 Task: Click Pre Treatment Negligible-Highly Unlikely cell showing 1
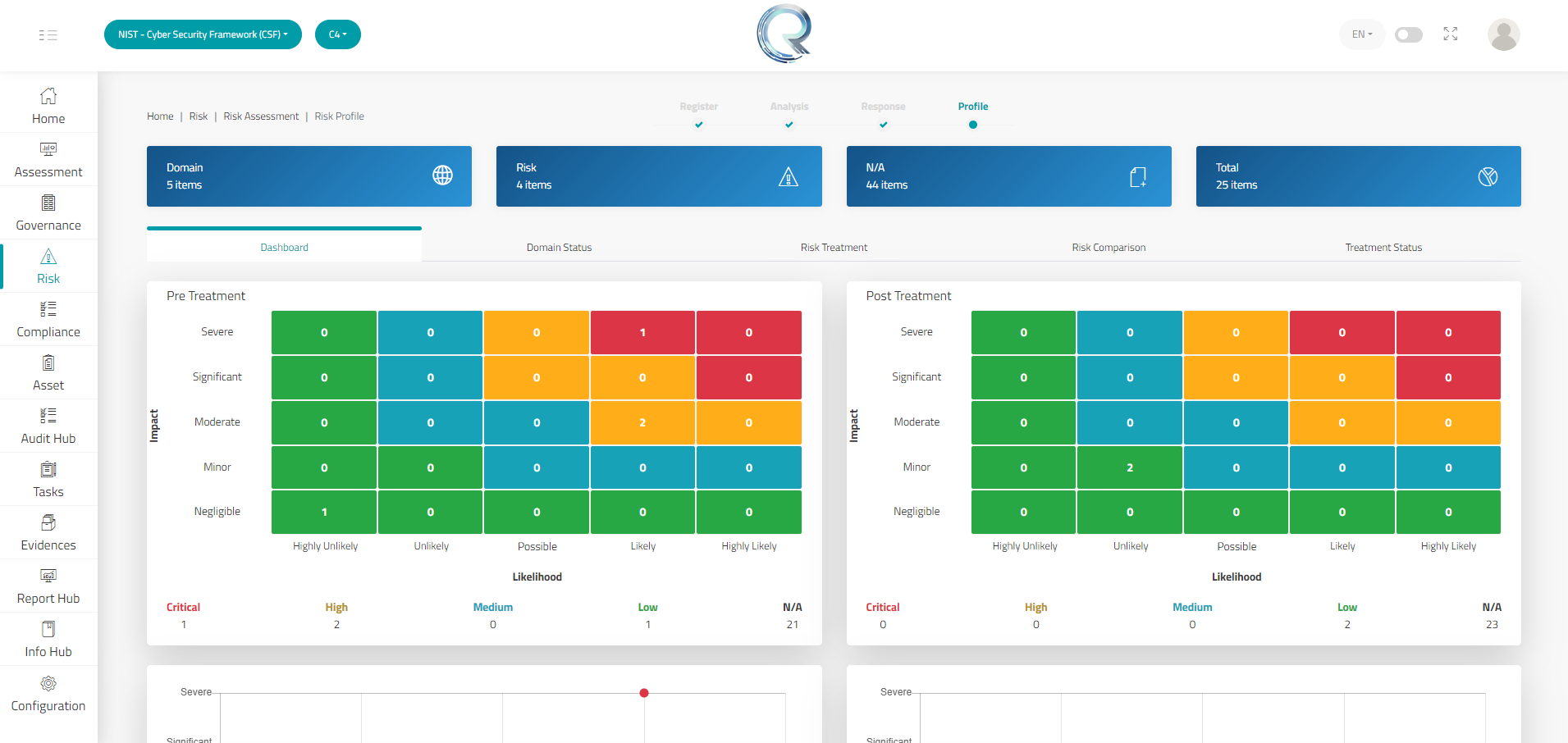(324, 512)
